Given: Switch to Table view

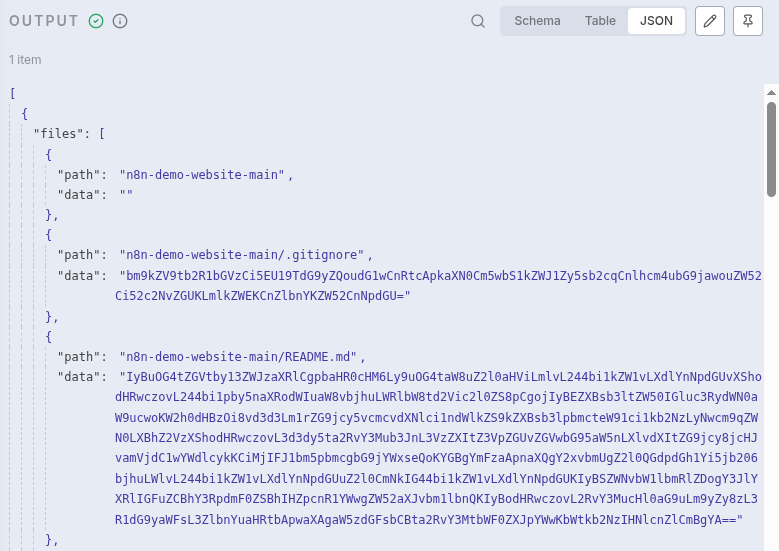Looking at the screenshot, I should pyautogui.click(x=600, y=21).
